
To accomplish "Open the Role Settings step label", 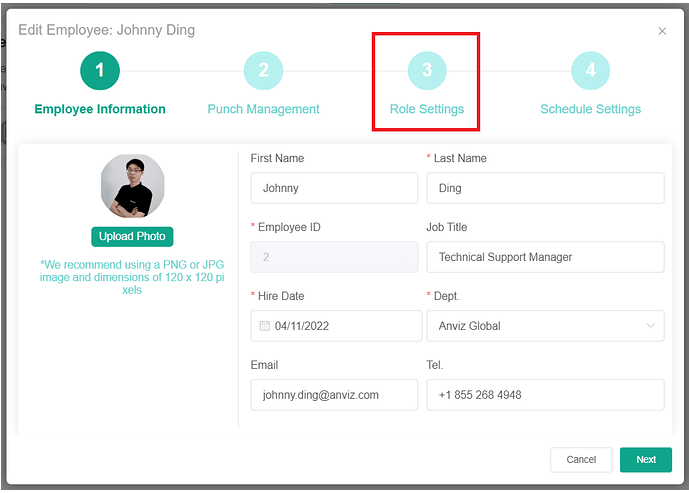I will click(x=427, y=109).
